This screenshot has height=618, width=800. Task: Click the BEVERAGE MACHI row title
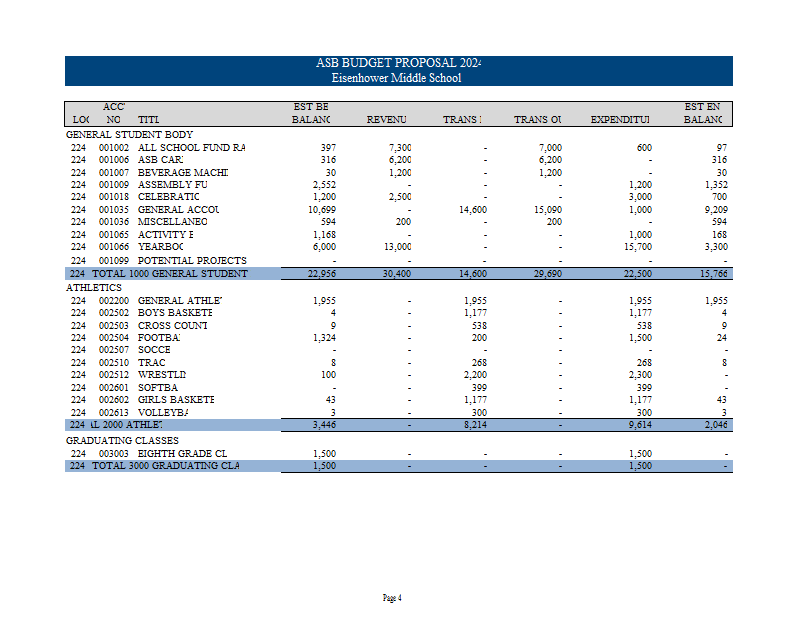pos(183,172)
